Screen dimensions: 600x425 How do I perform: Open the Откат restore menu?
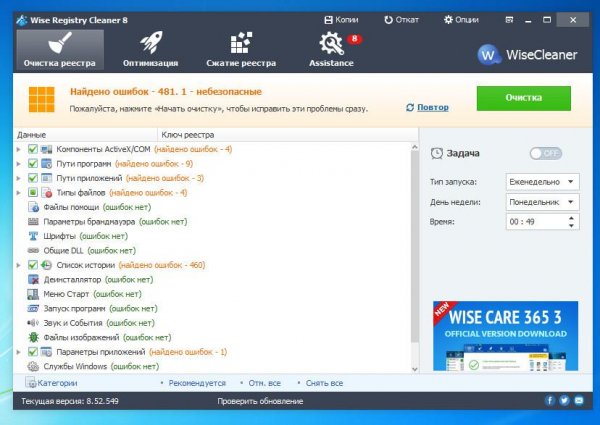click(x=401, y=20)
